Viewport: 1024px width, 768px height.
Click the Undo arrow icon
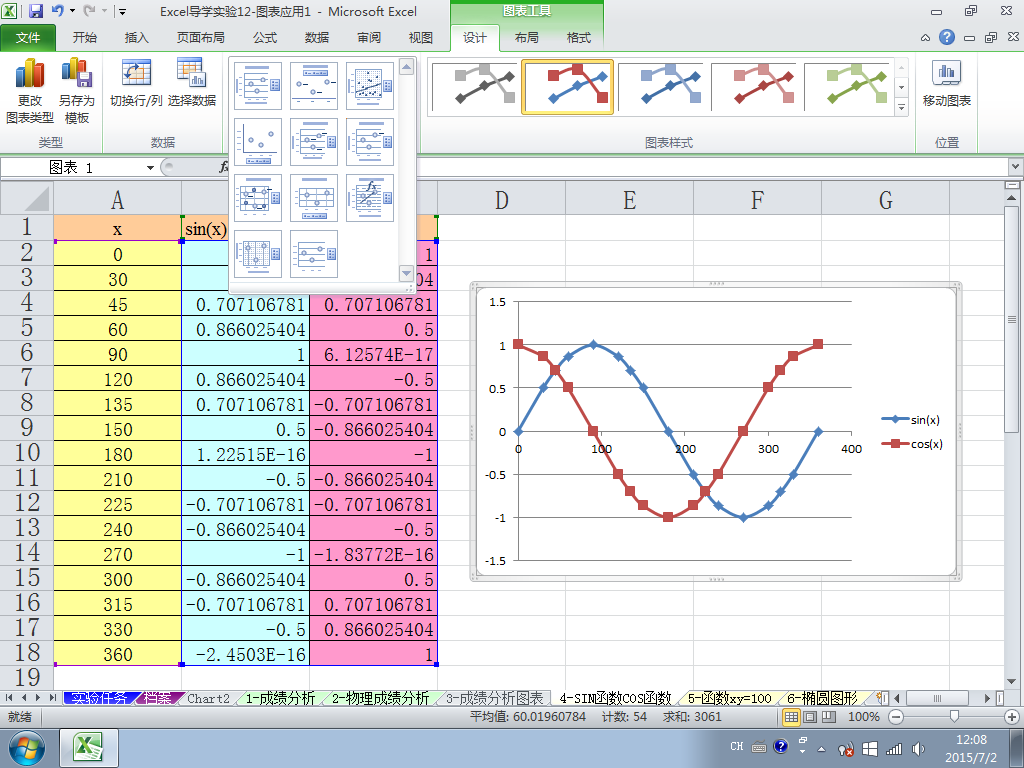coord(57,11)
